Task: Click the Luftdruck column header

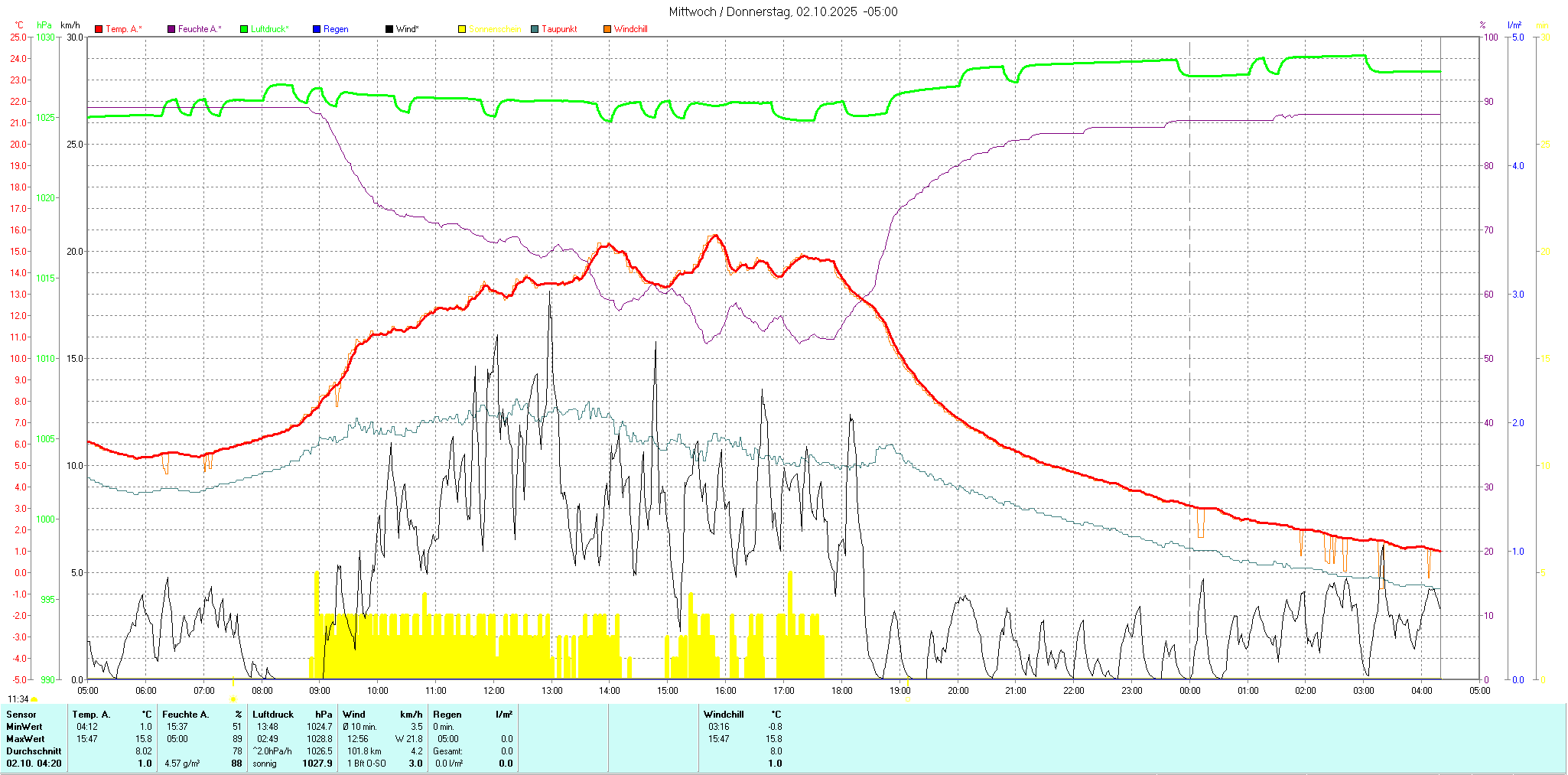Action: (273, 715)
